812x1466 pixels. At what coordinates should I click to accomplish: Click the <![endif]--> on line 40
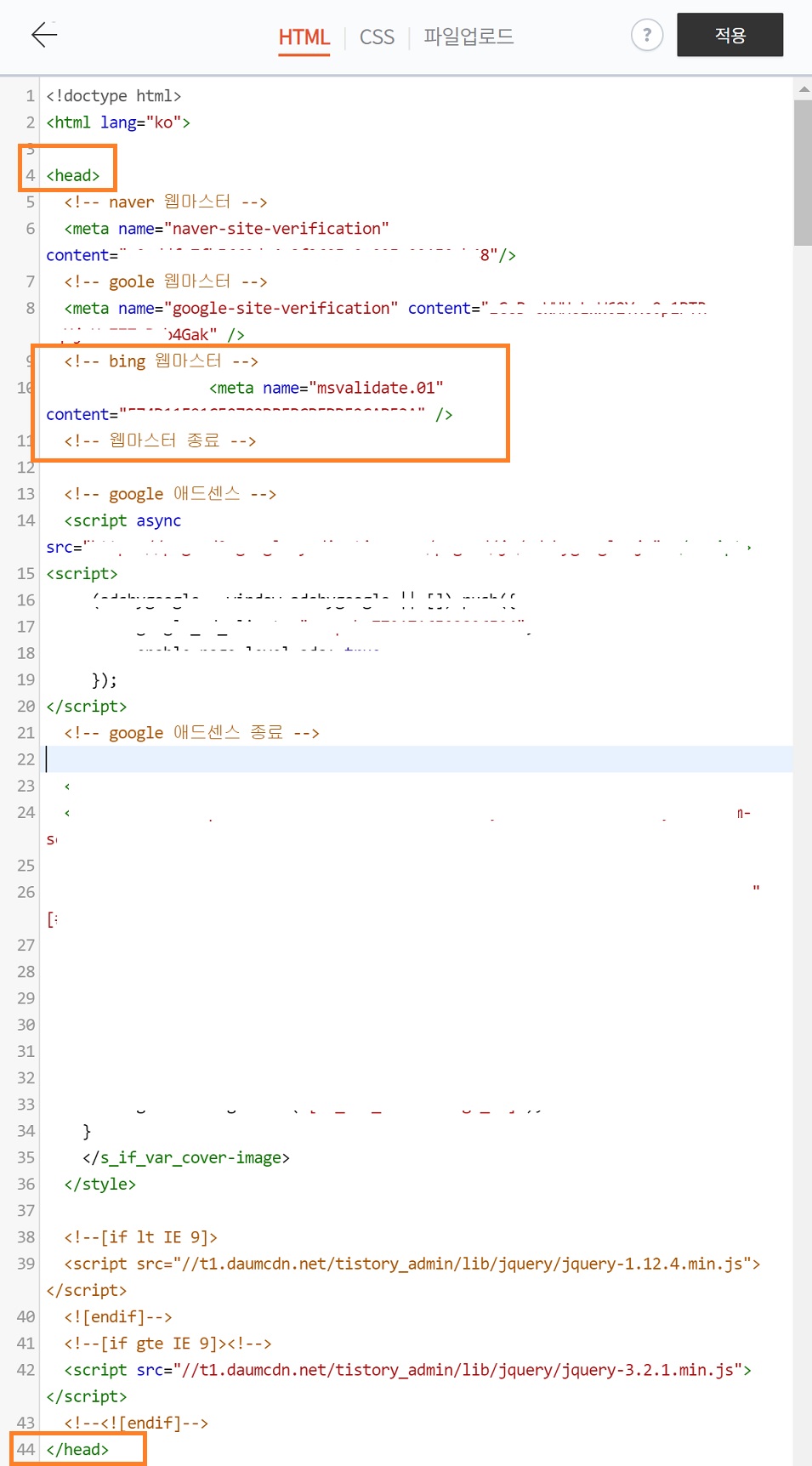(118, 1316)
